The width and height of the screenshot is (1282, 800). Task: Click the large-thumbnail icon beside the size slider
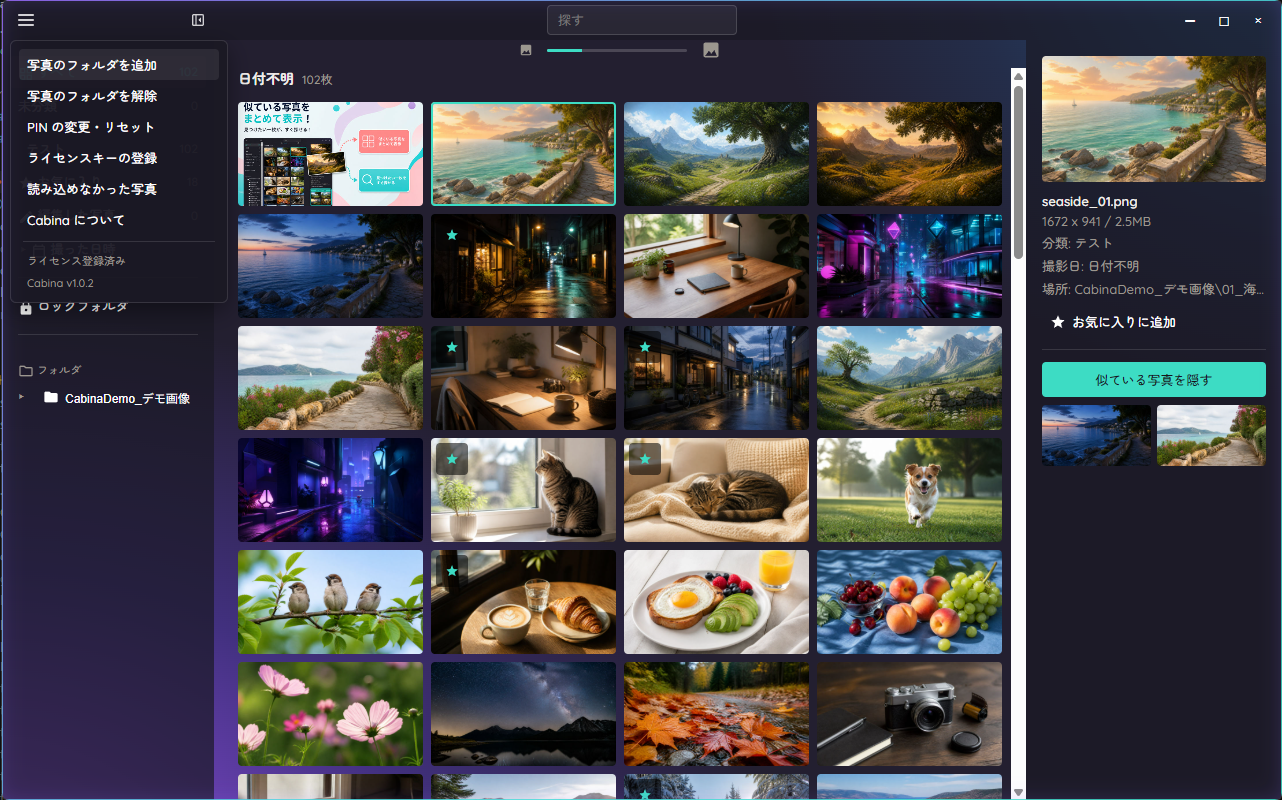pos(711,50)
